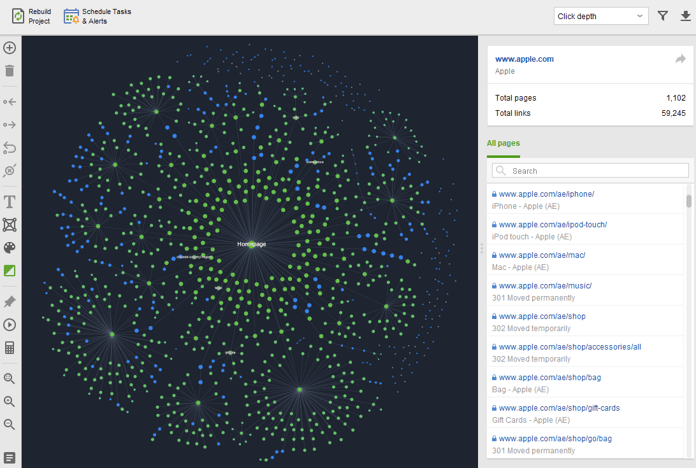Click the add node plus icon
Screen dimensions: 696x468
(9, 48)
